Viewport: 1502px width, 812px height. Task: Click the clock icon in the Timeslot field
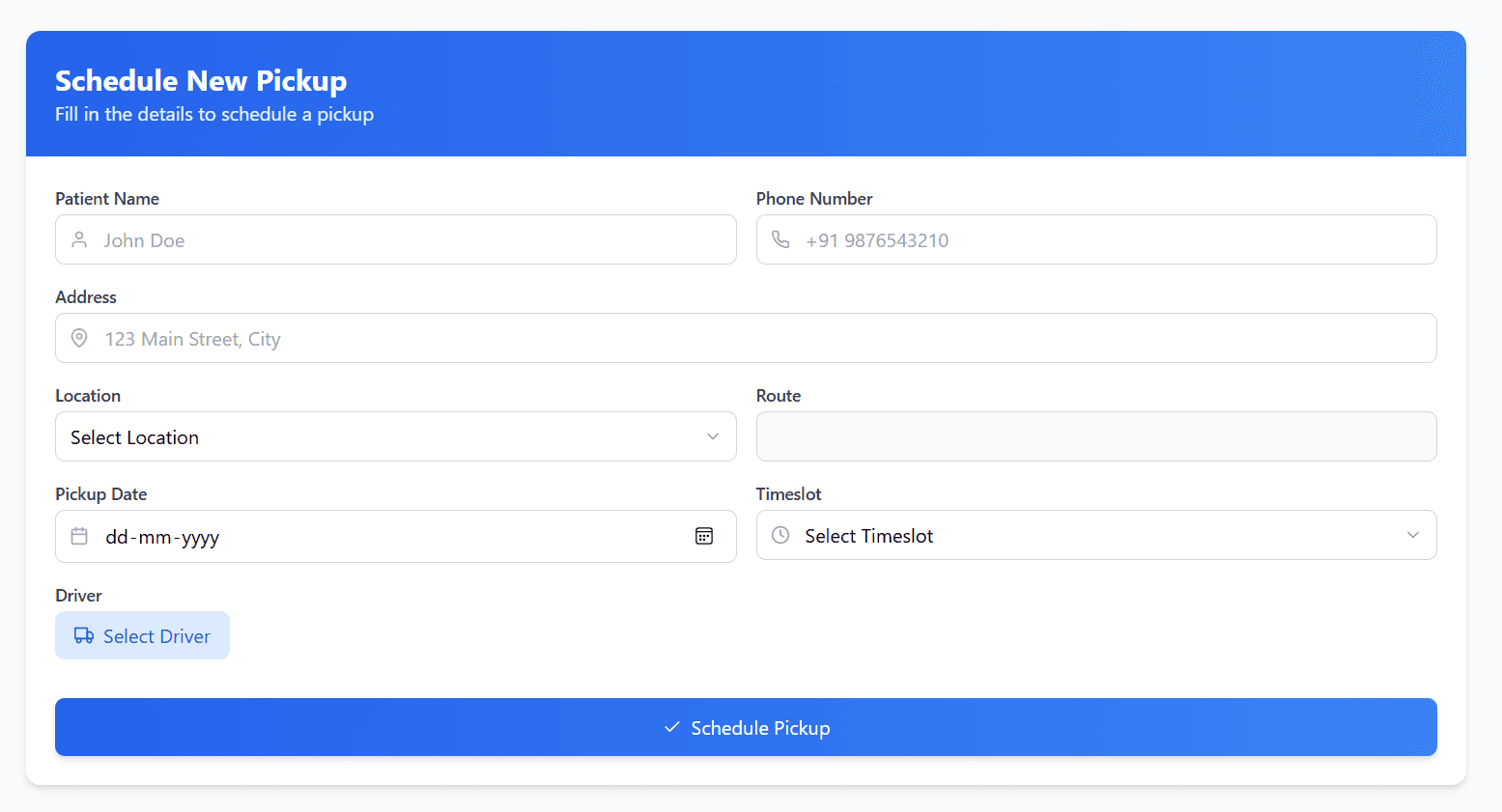(x=780, y=535)
